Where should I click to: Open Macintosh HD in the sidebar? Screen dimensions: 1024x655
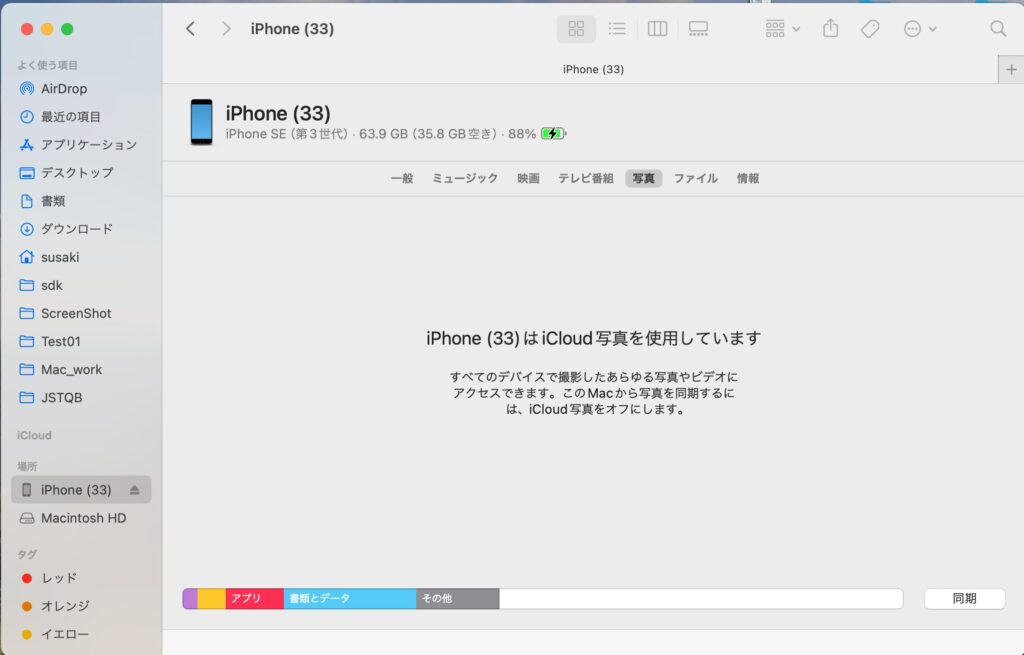tap(81, 518)
